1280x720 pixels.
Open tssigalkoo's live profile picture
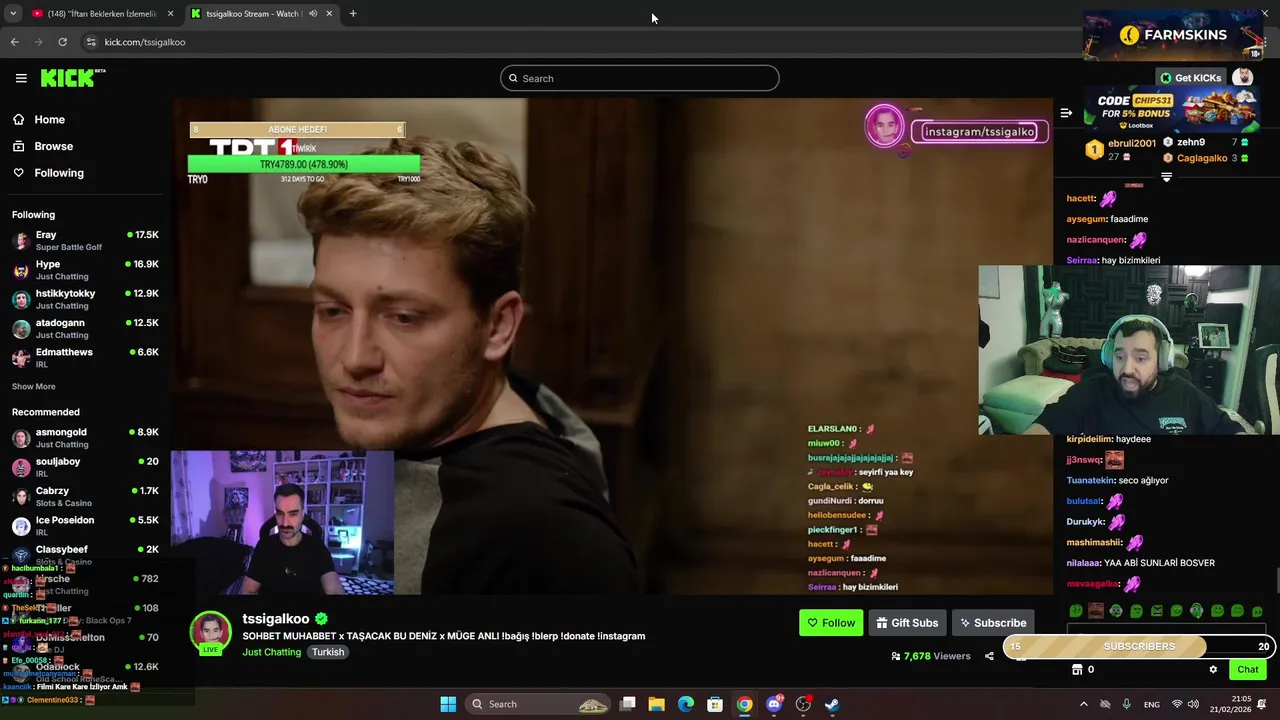tap(210, 633)
